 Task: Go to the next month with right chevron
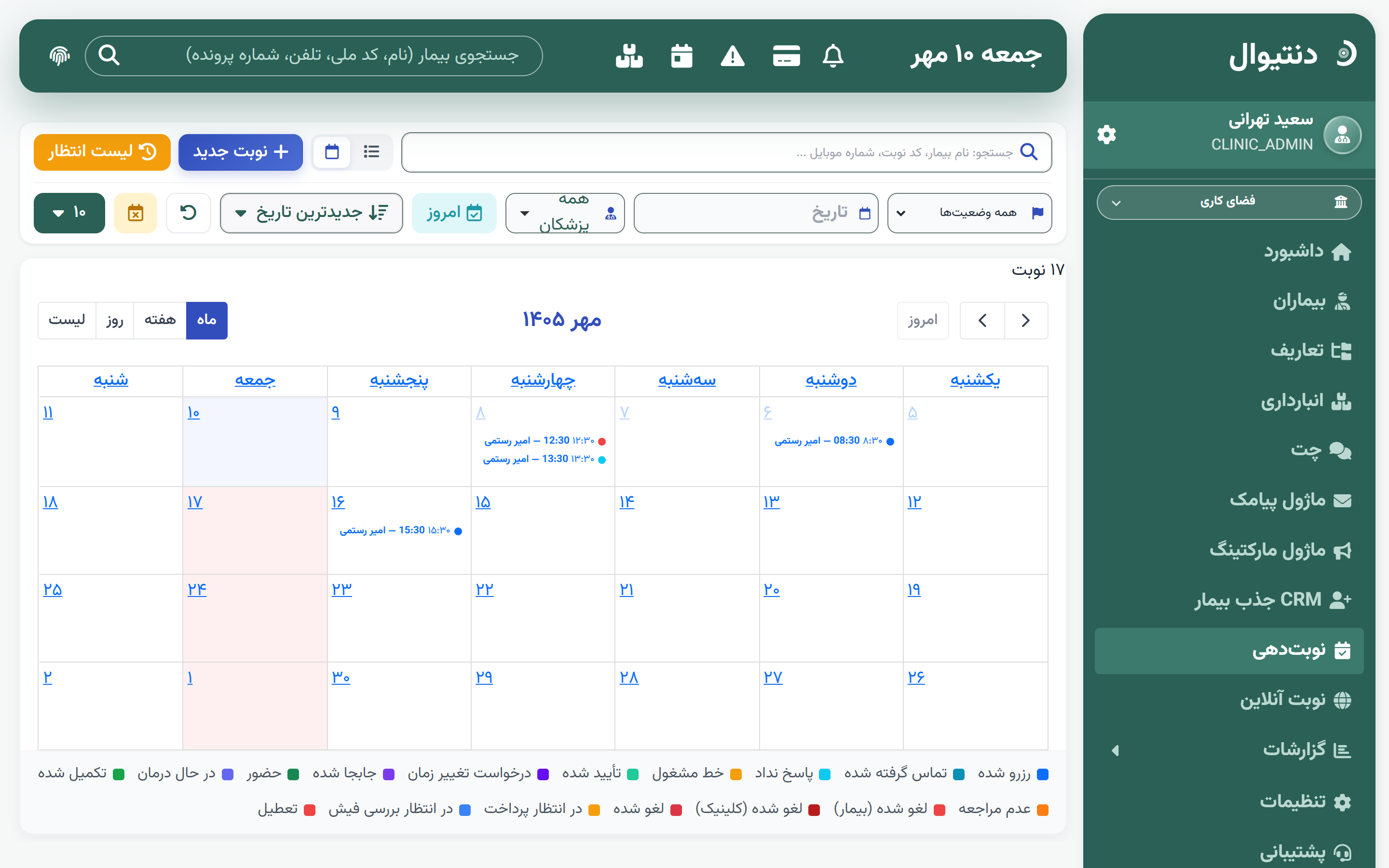click(1026, 320)
